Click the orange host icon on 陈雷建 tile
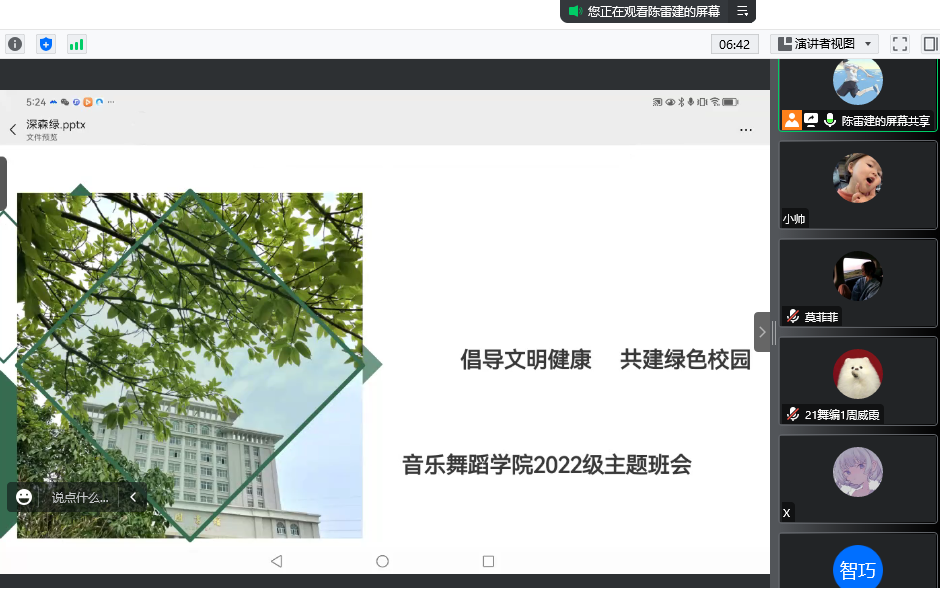The image size is (940, 589). pos(791,120)
